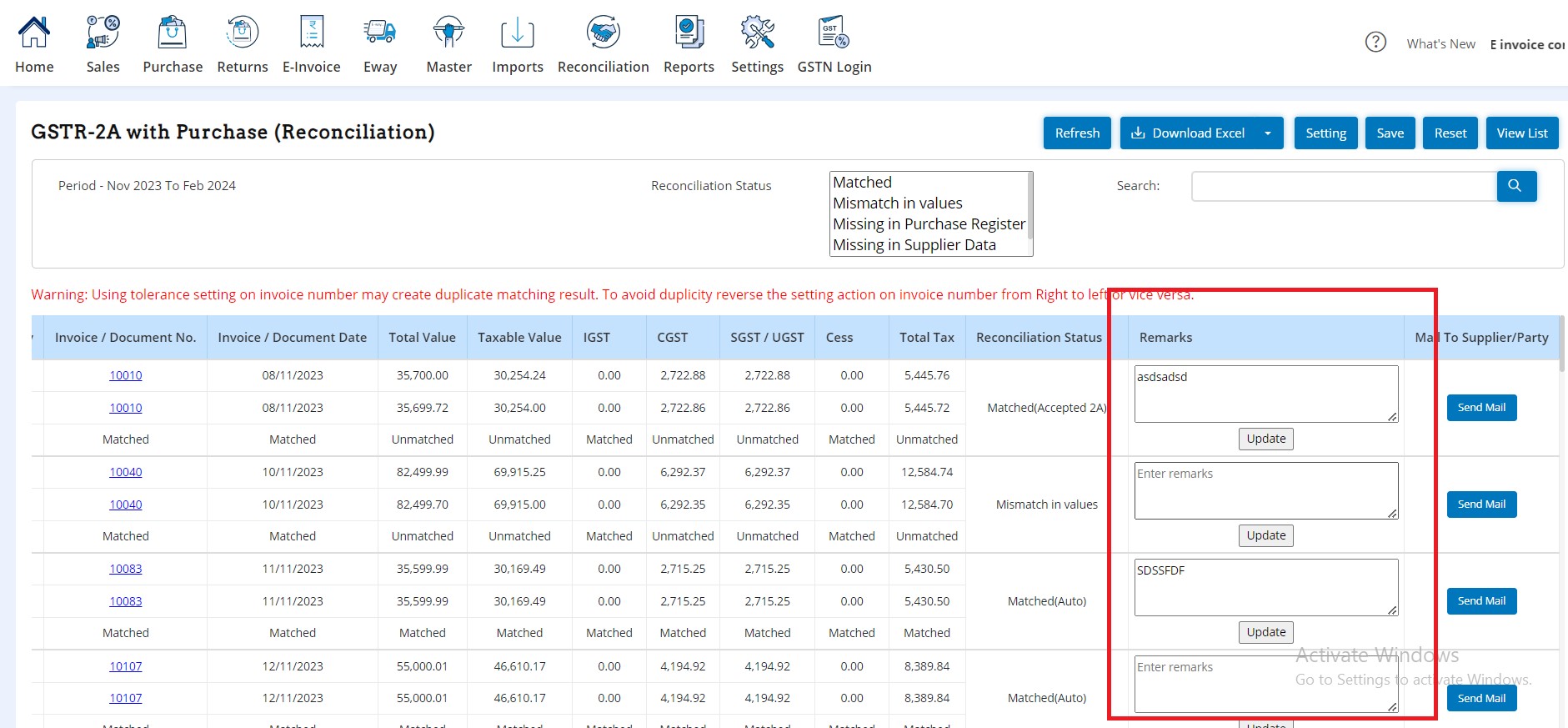The image size is (1568, 728).
Task: Click total value 35,700.00 cell
Action: (423, 375)
